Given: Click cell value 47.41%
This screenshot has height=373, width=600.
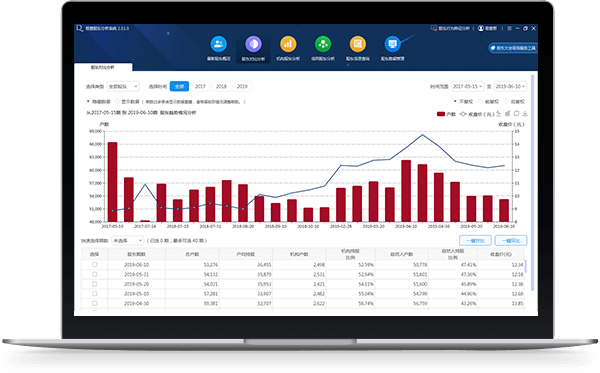Looking at the screenshot, I should click(468, 265).
